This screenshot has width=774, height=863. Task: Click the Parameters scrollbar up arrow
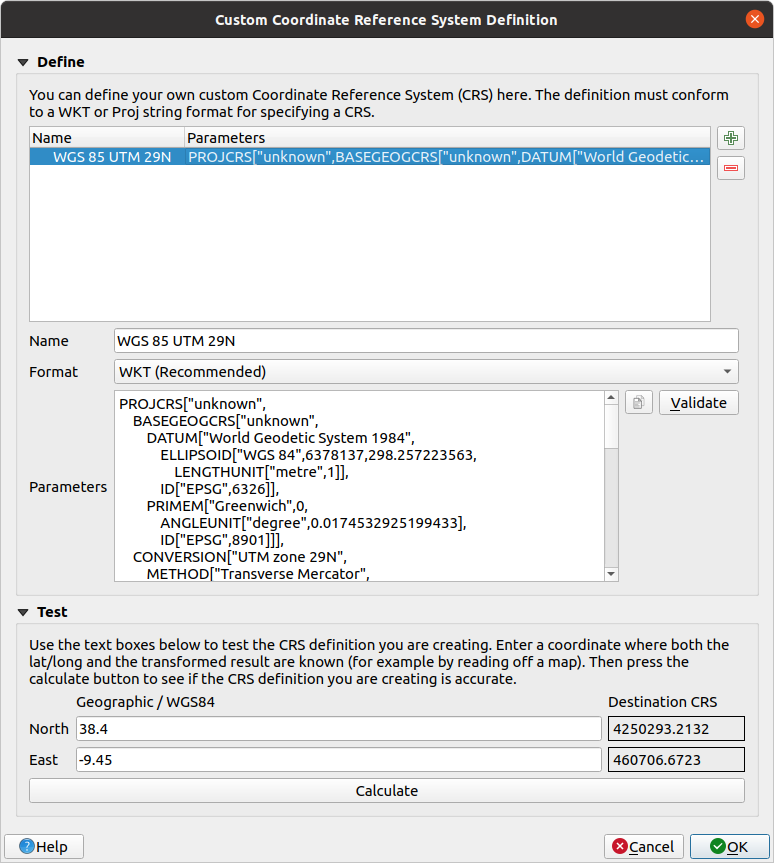[x=611, y=398]
